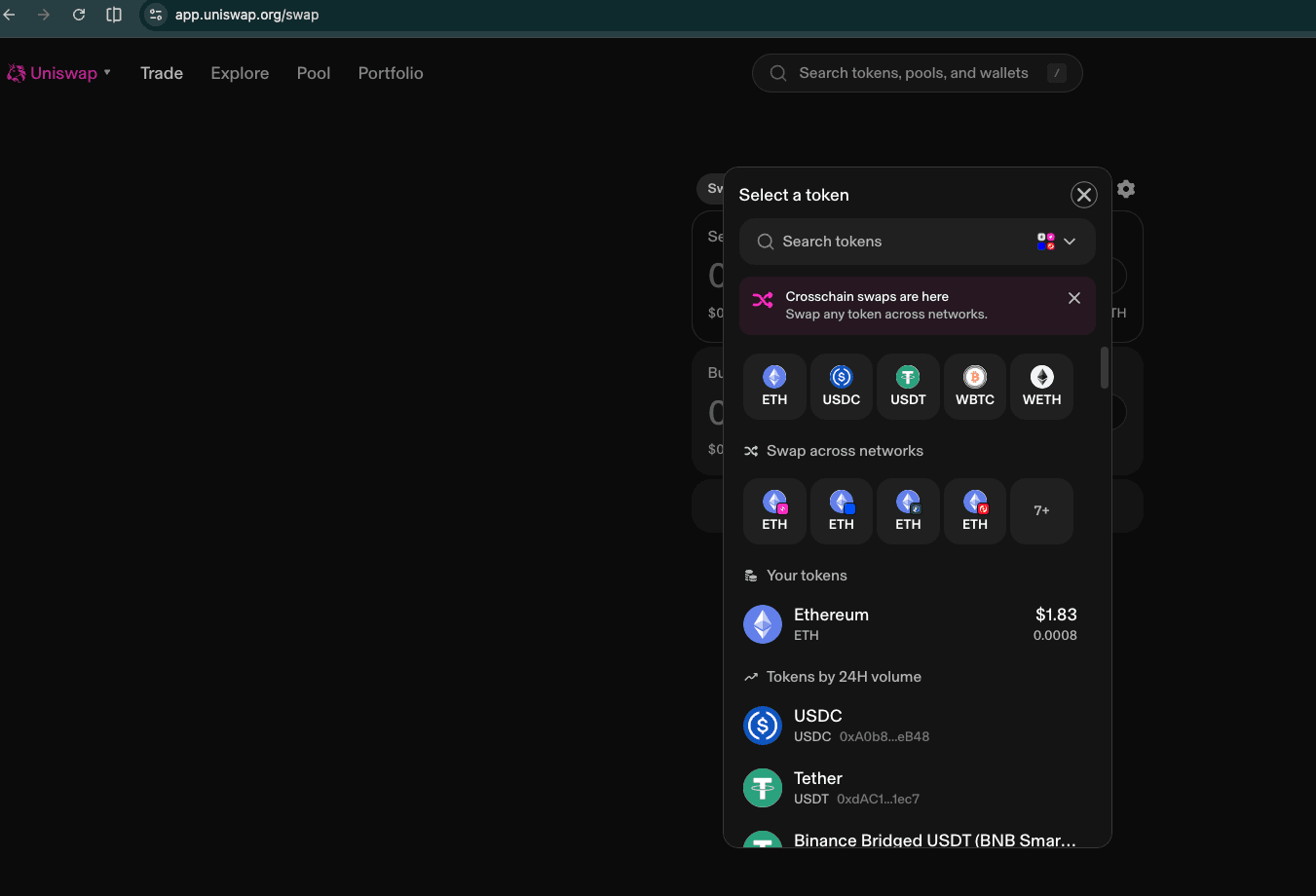Click the Crosschain swaps are here text
The image size is (1316, 896).
(867, 296)
